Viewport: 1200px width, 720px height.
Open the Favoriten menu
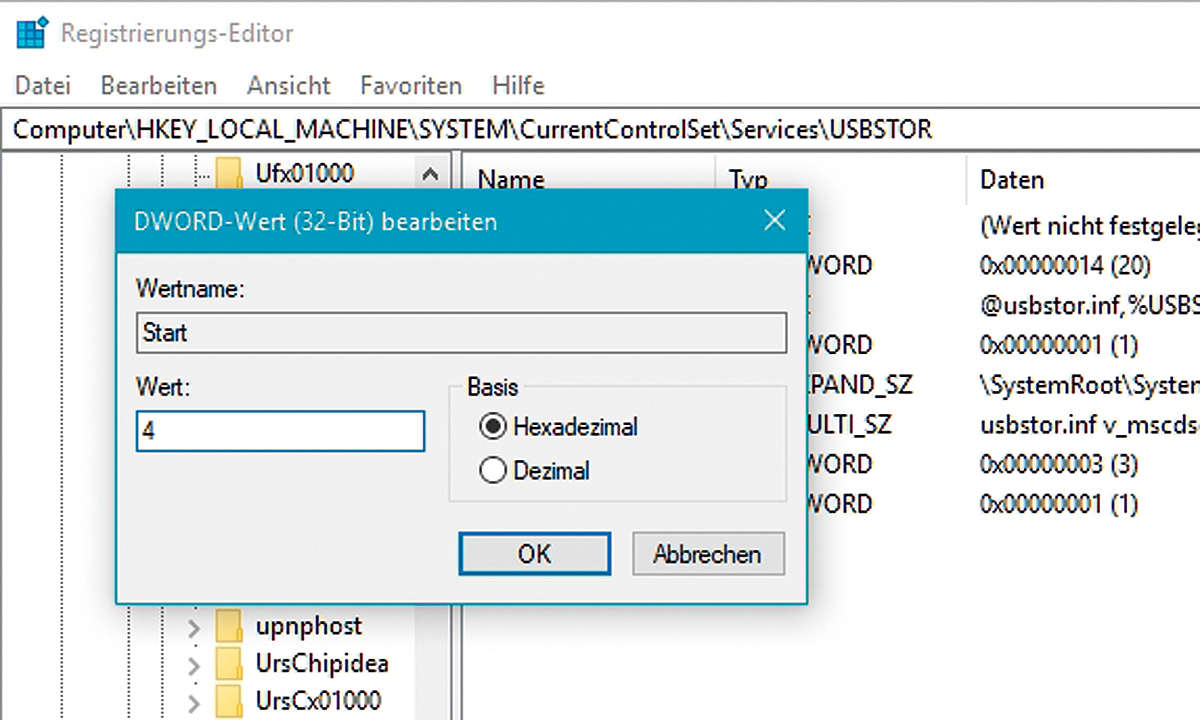(x=411, y=85)
